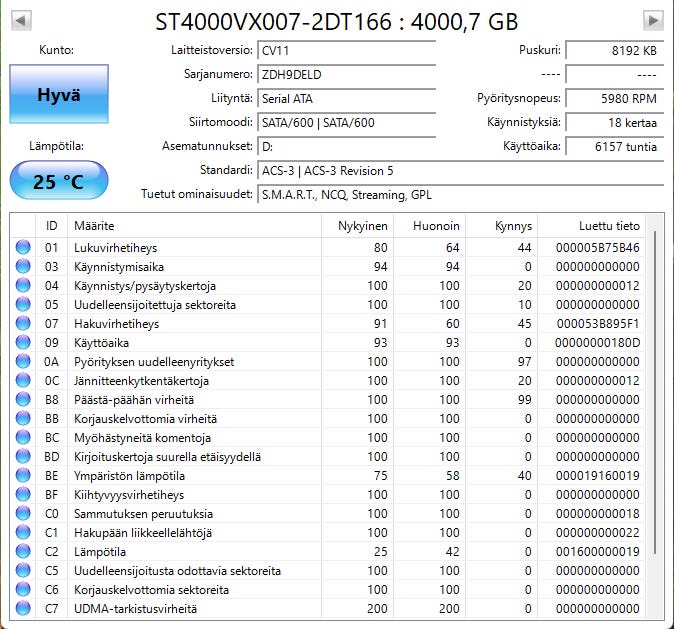This screenshot has height=629, width=674.
Task: Select the Hakuvirhetiheys attribute name
Action: pyautogui.click(x=116, y=324)
